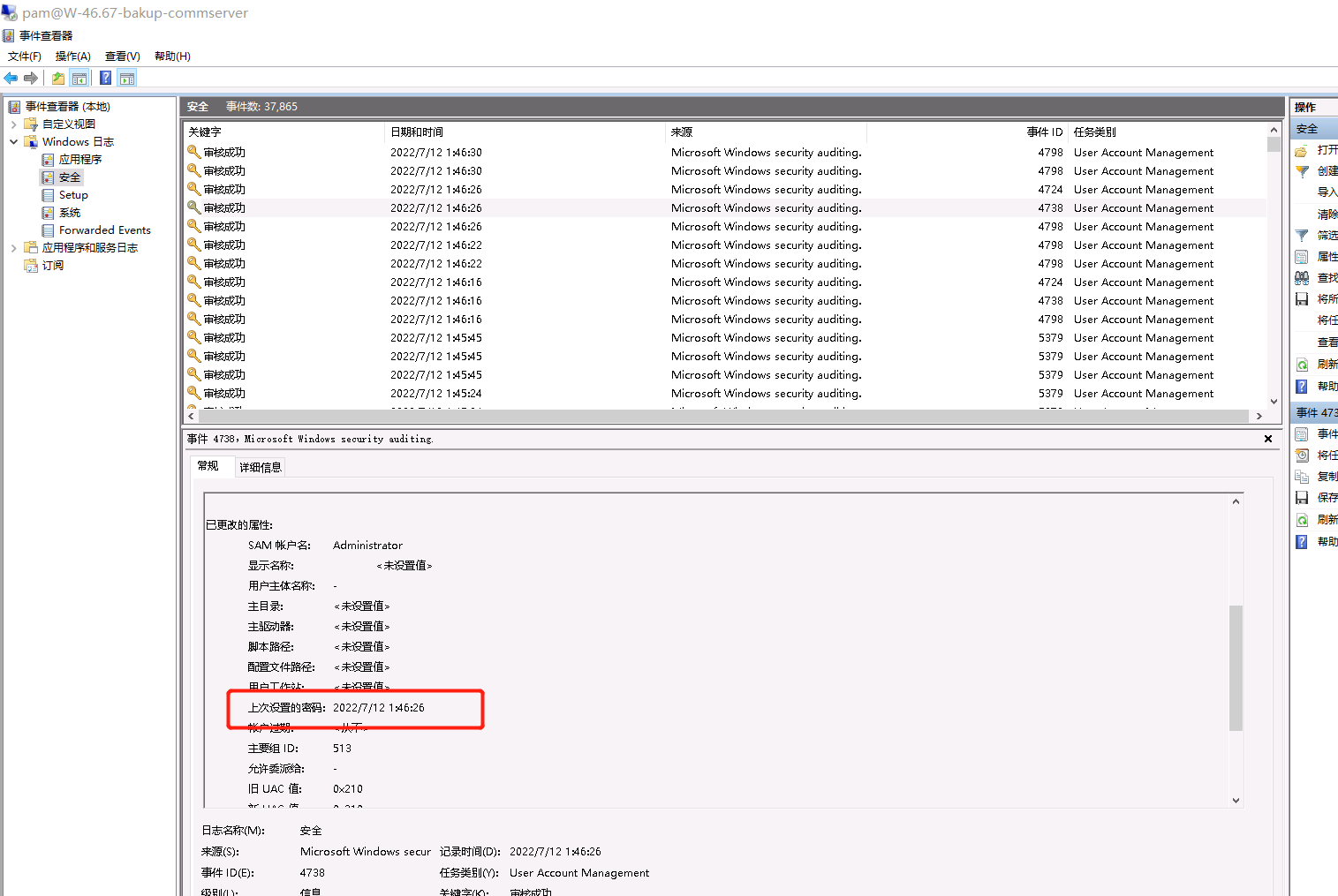
Task: Click the 将所有事件另存为 action link
Action: 1327,298
